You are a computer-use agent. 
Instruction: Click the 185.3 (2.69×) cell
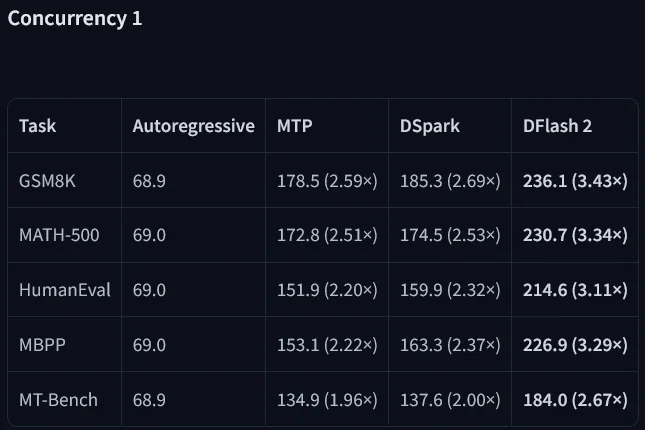coord(450,181)
